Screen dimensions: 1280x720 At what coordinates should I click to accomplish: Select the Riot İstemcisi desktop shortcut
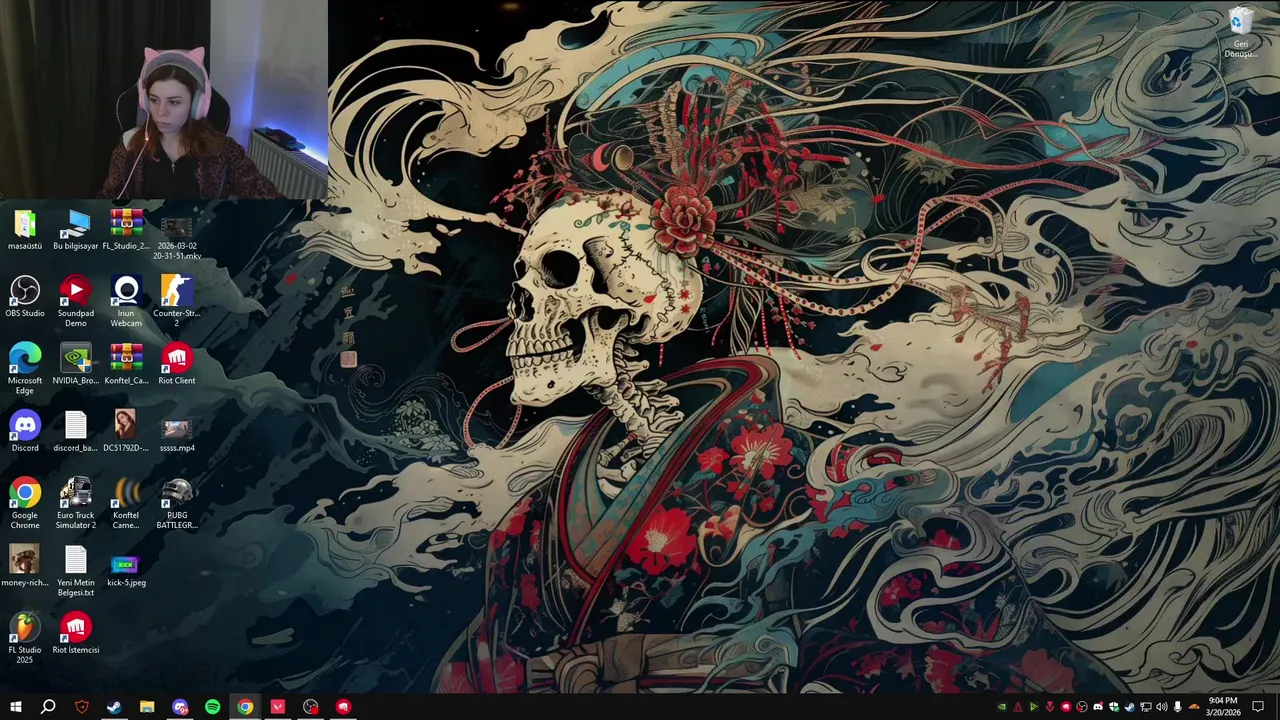[76, 633]
